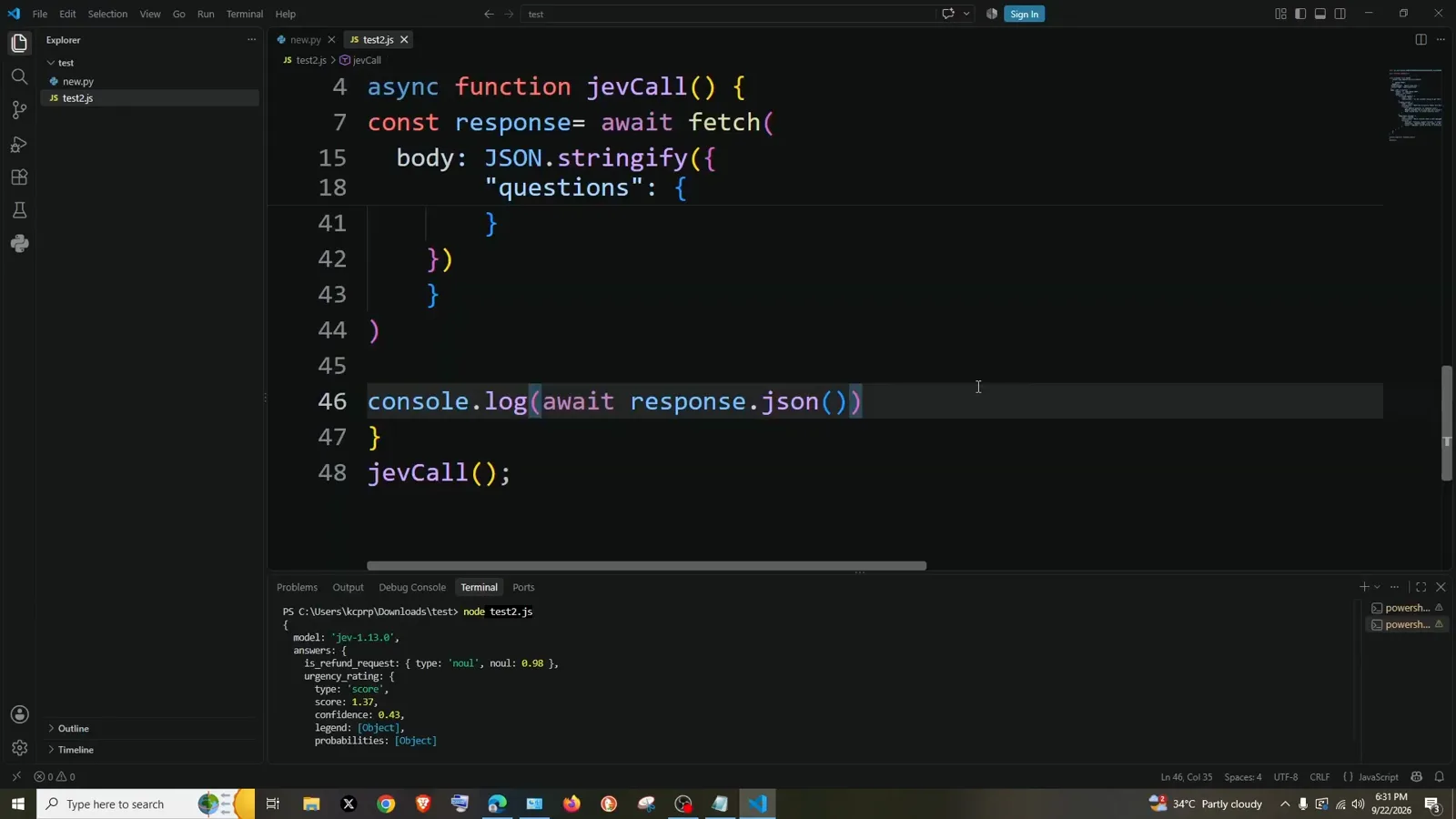Change the Spaces: 4 indentation setting
Viewport: 1456px width, 819px height.
click(x=1243, y=777)
